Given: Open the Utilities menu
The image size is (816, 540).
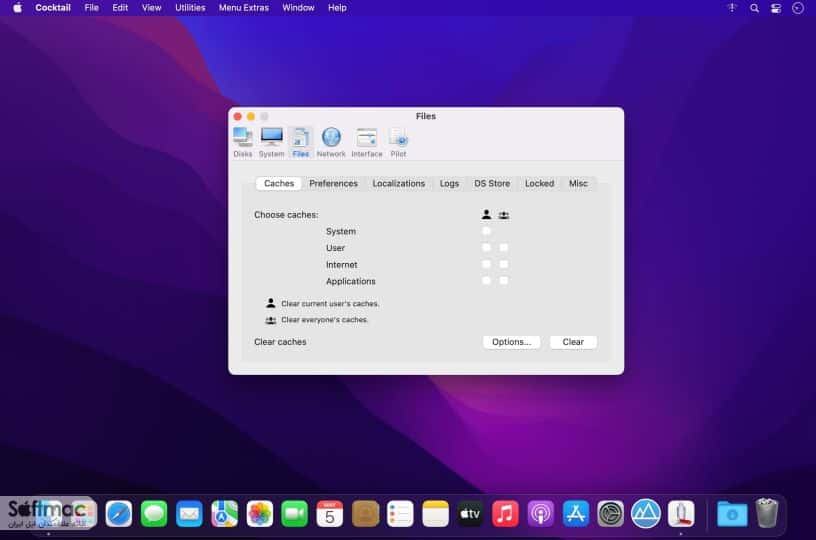Looking at the screenshot, I should 190,8.
